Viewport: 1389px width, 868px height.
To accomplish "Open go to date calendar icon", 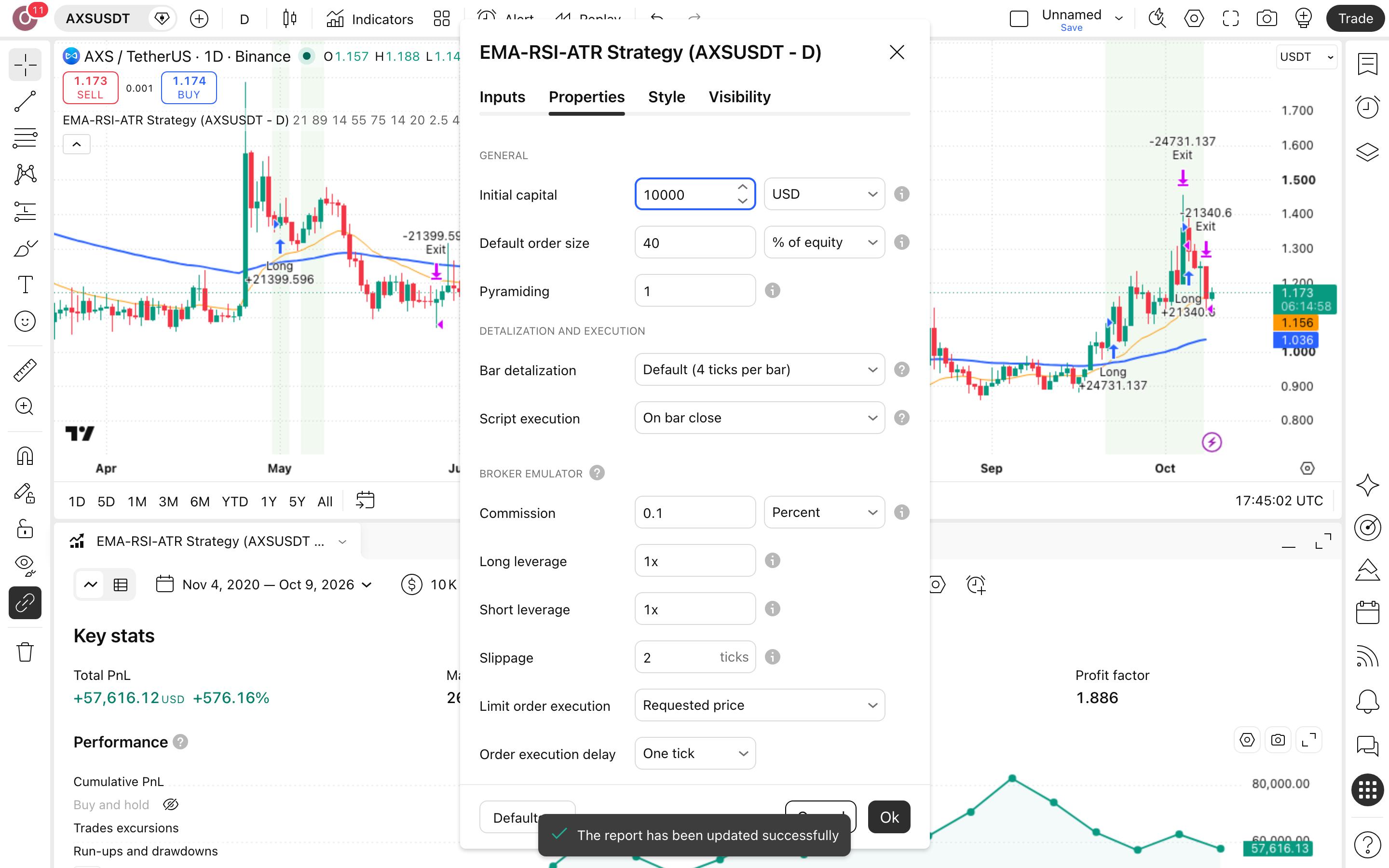I will click(x=365, y=501).
